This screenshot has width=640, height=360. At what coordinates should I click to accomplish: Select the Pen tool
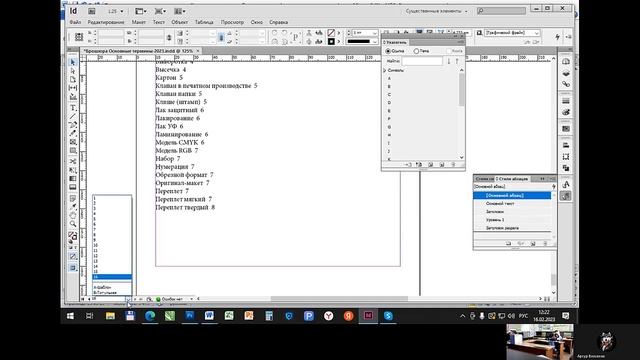[x=73, y=125]
